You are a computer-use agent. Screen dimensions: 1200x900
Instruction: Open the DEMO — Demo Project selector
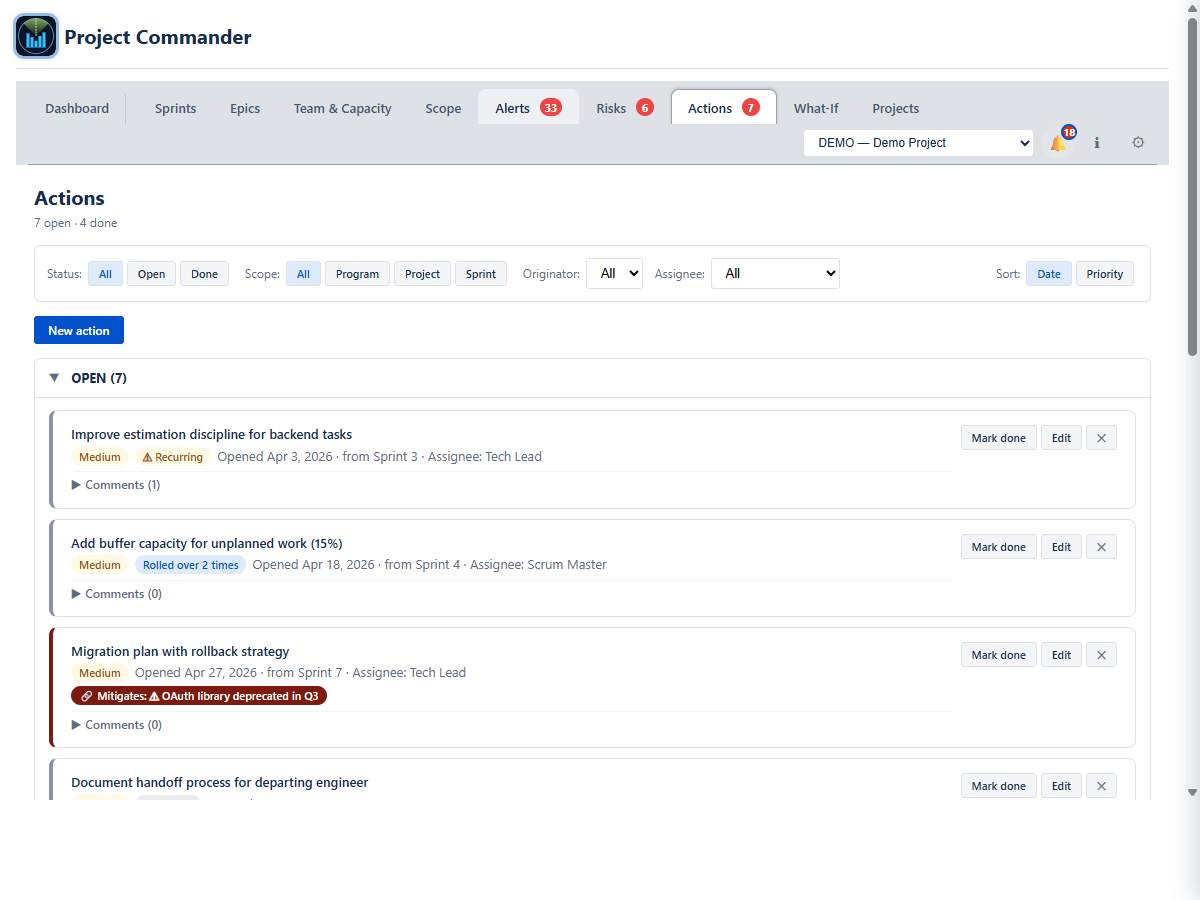[x=918, y=143]
